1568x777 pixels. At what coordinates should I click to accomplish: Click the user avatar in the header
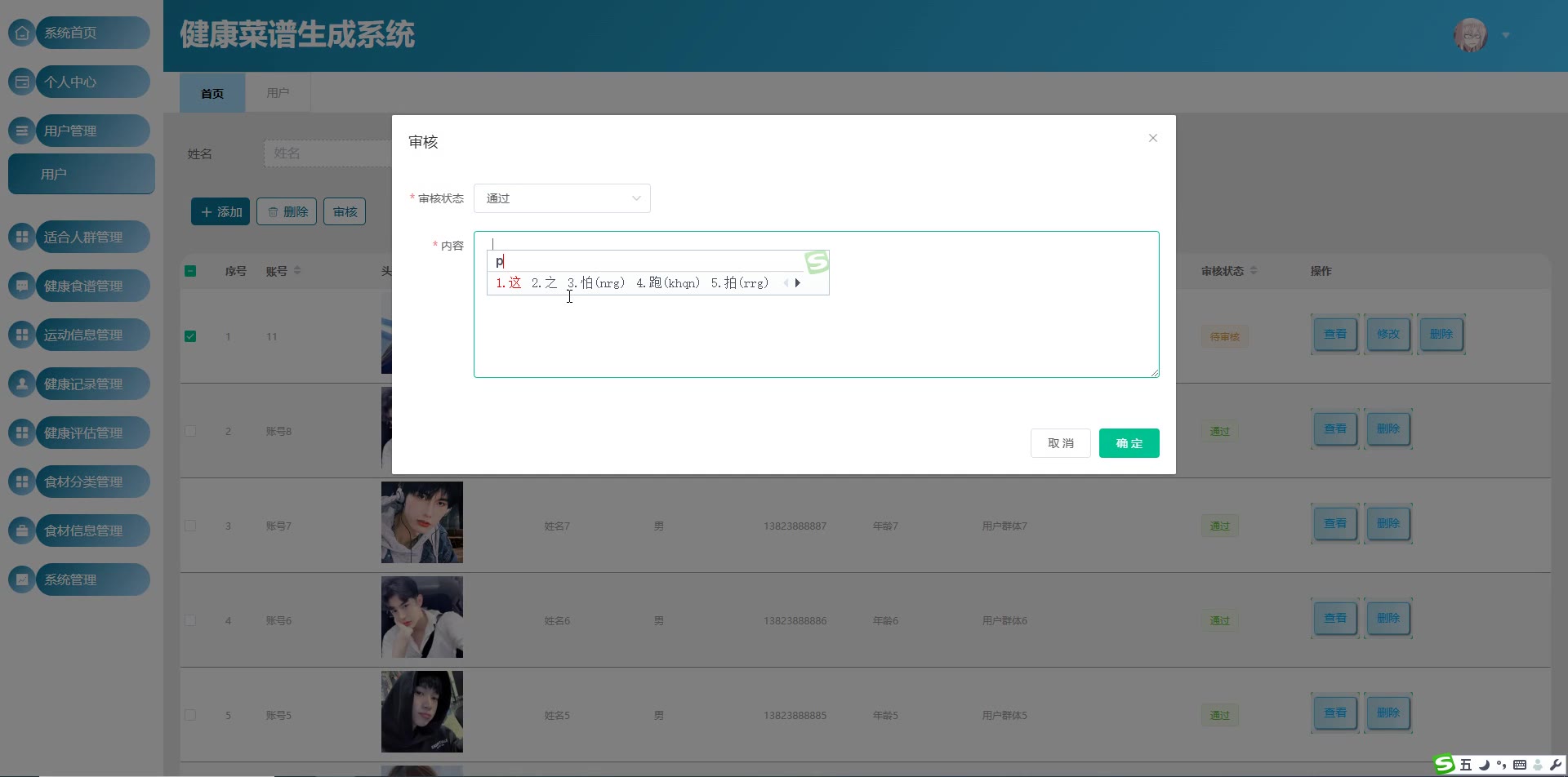(1471, 35)
